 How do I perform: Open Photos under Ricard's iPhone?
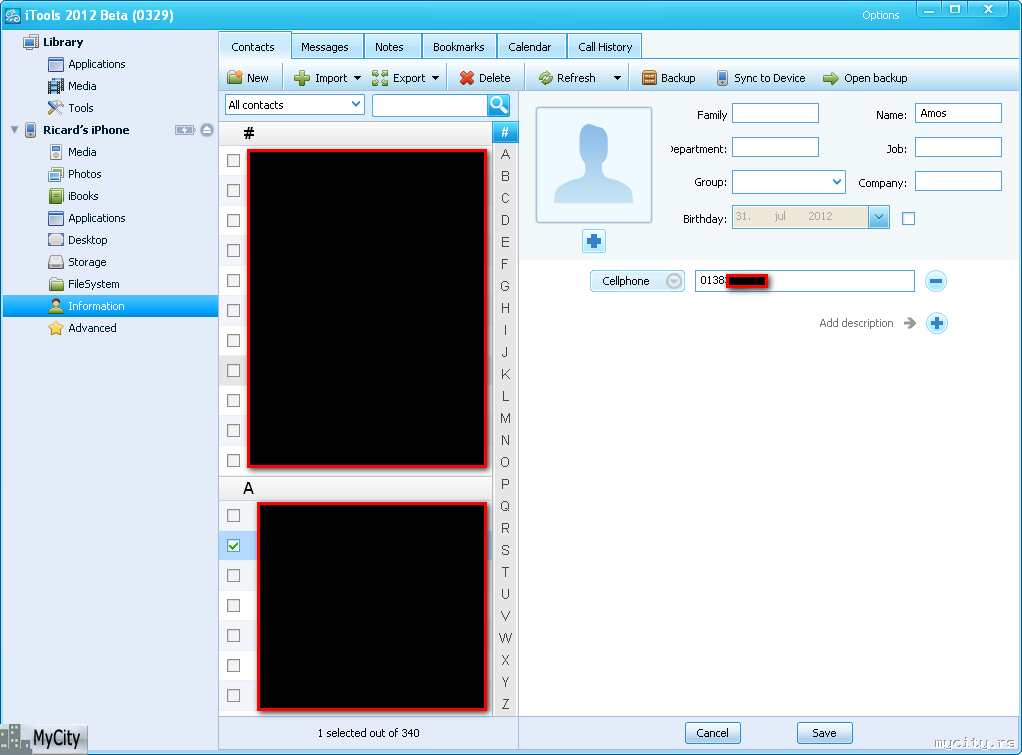tap(85, 174)
